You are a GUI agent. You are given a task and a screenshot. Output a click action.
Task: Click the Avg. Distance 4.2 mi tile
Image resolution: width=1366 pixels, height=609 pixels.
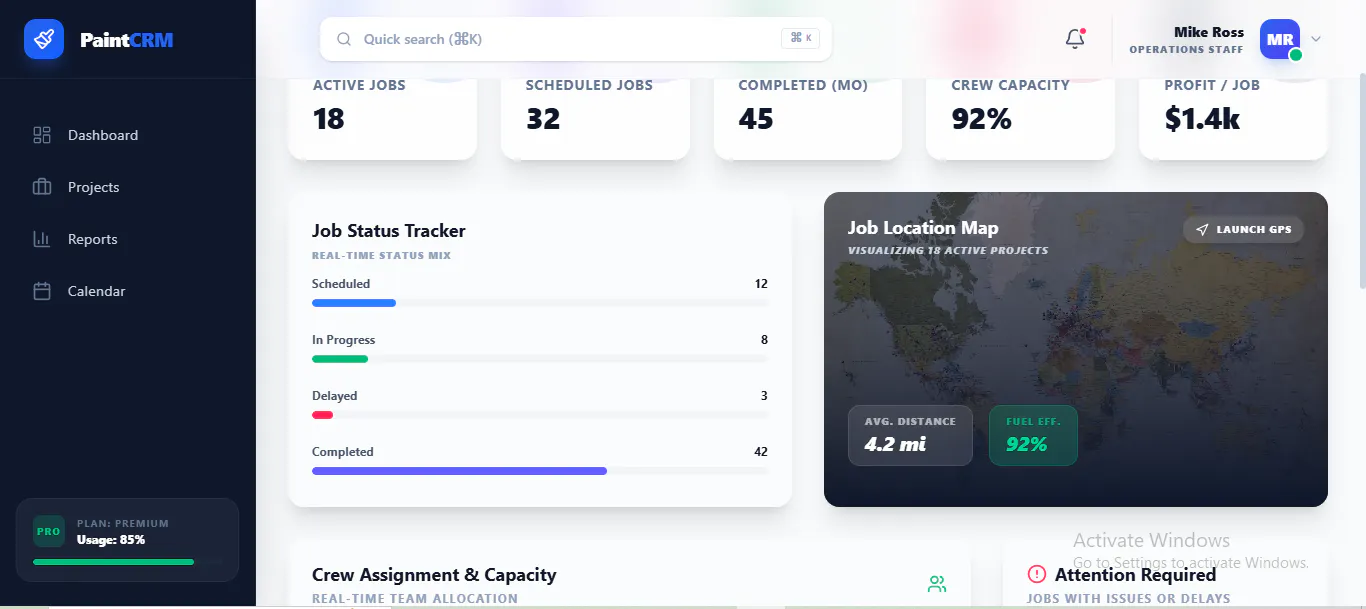910,435
